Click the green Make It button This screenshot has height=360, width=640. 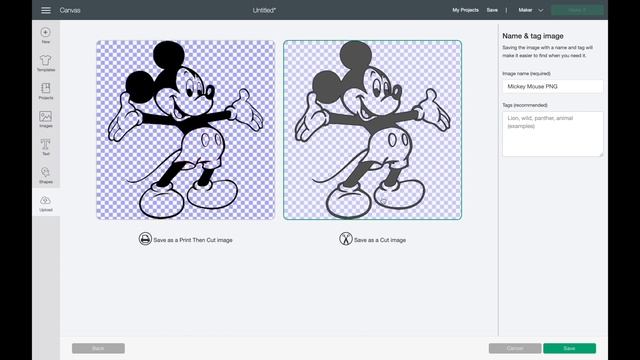tap(577, 10)
